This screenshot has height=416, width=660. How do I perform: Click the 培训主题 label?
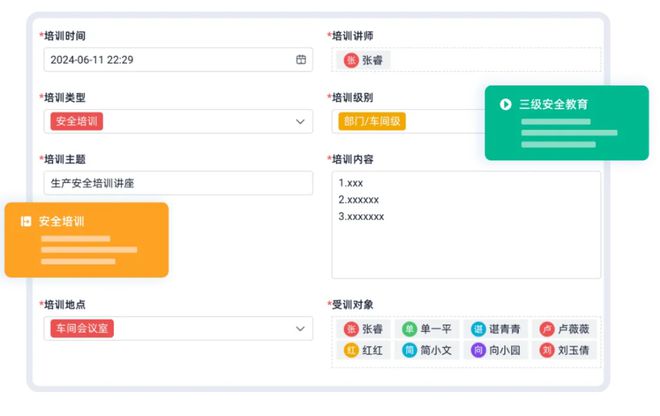(x=64, y=159)
